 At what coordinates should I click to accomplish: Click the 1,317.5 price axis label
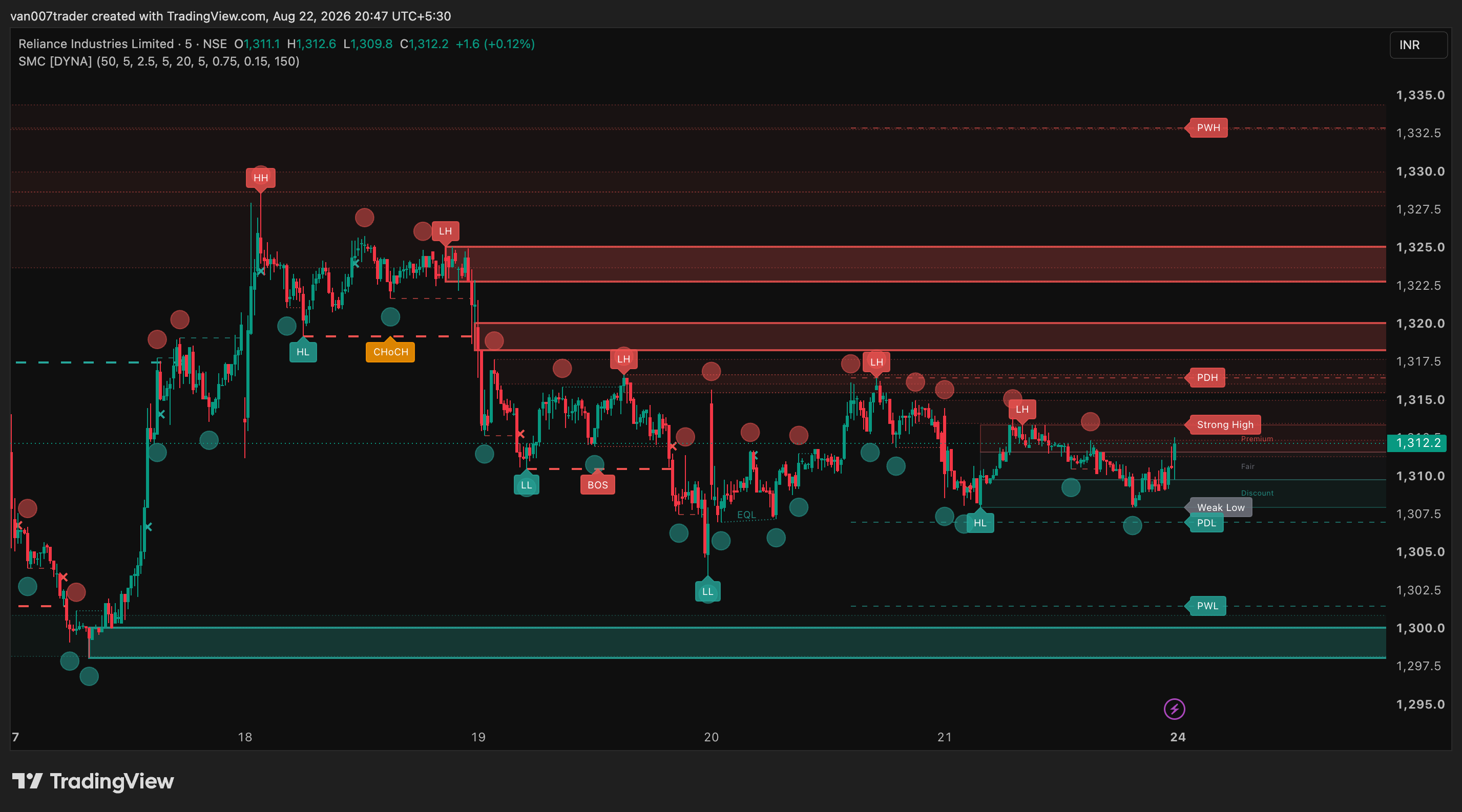pos(1418,361)
